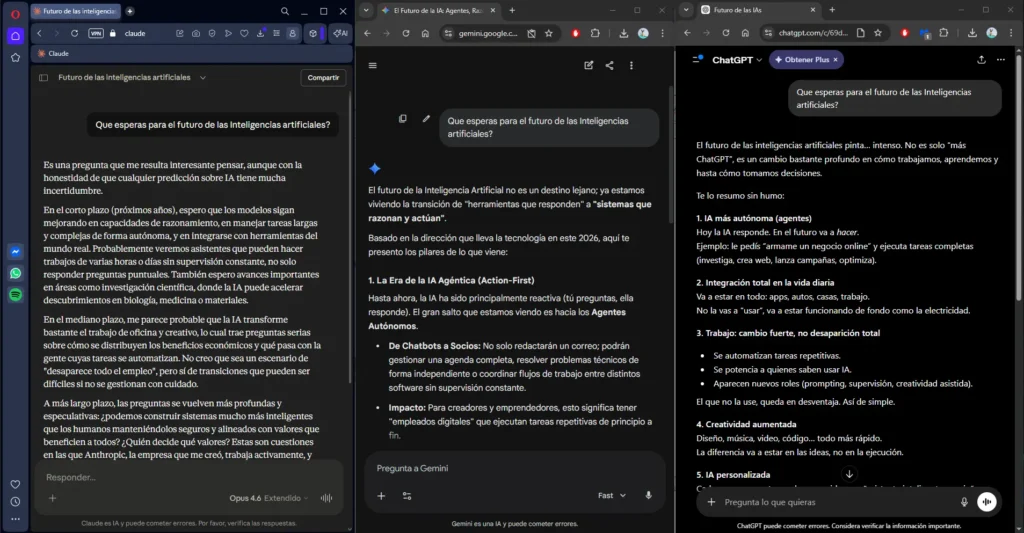Open ChatGPT window tab search chevron
Image resolution: width=1024 pixels, height=533 pixels.
(x=686, y=10)
